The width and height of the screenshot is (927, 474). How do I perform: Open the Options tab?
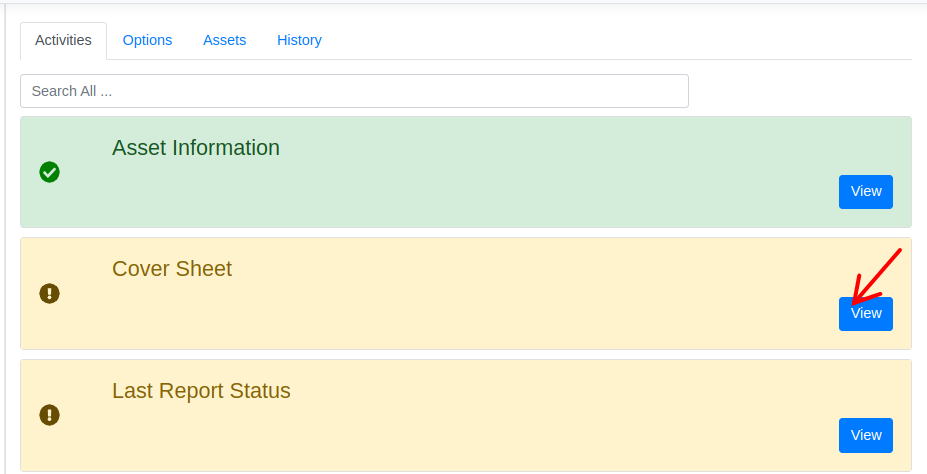coord(147,40)
